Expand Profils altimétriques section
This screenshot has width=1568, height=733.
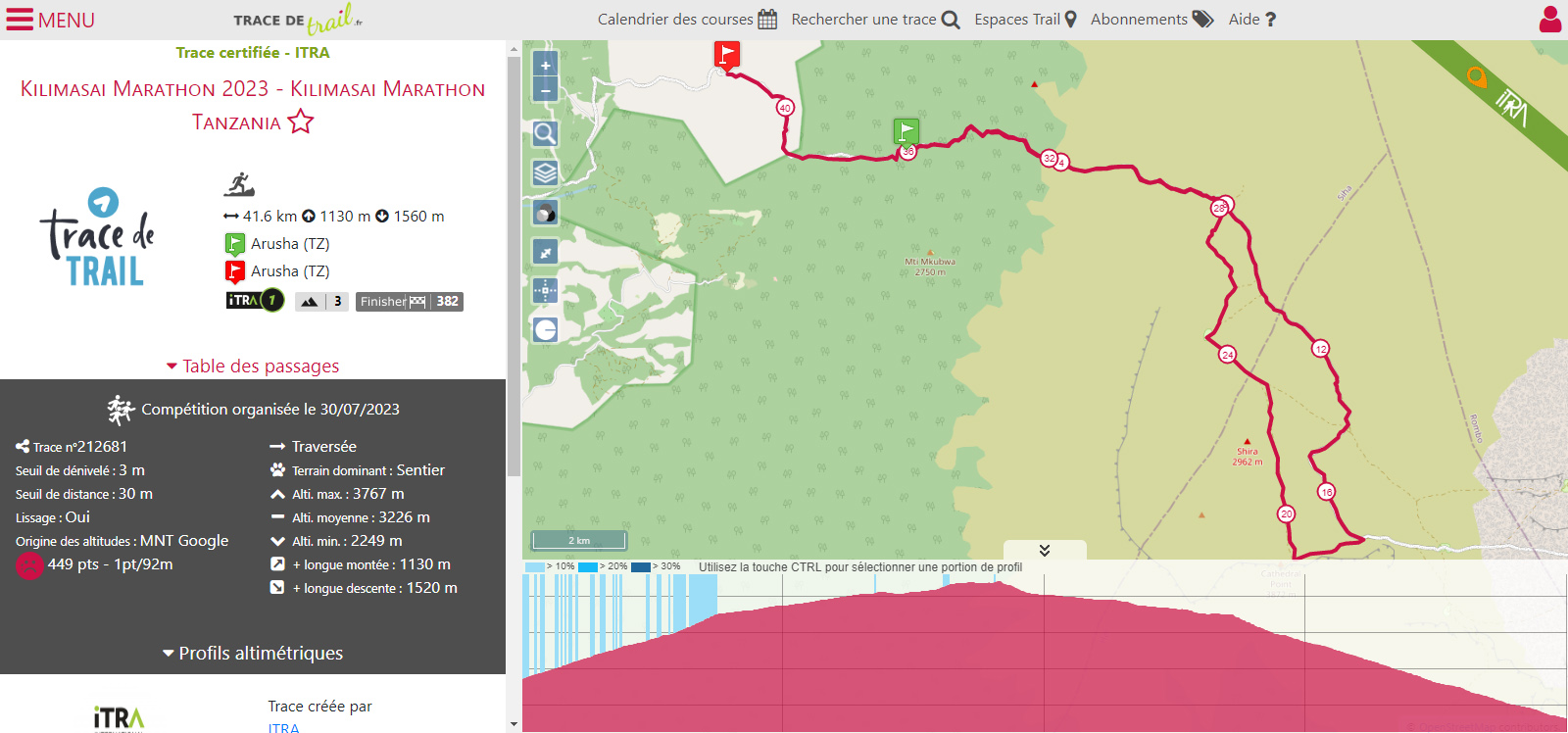(253, 654)
